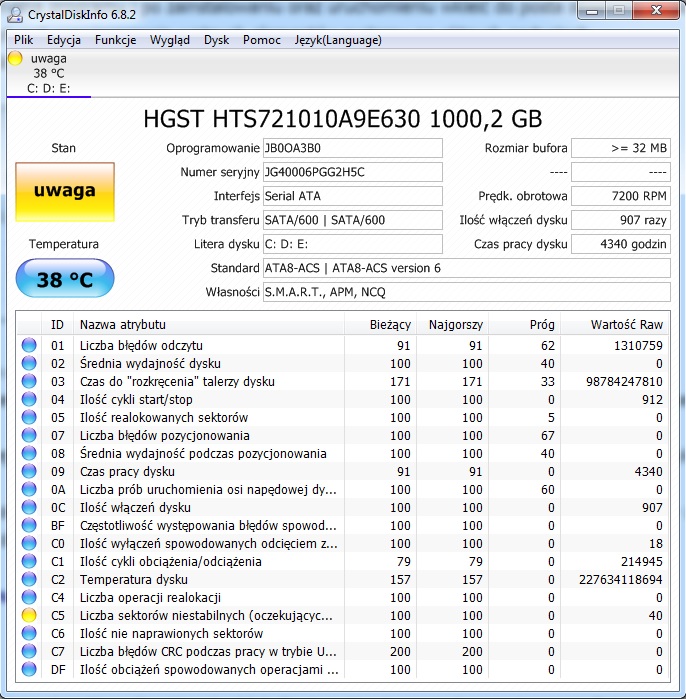The height and width of the screenshot is (699, 686).
Task: Click blue status icon for attribute C2
Action: (x=29, y=579)
